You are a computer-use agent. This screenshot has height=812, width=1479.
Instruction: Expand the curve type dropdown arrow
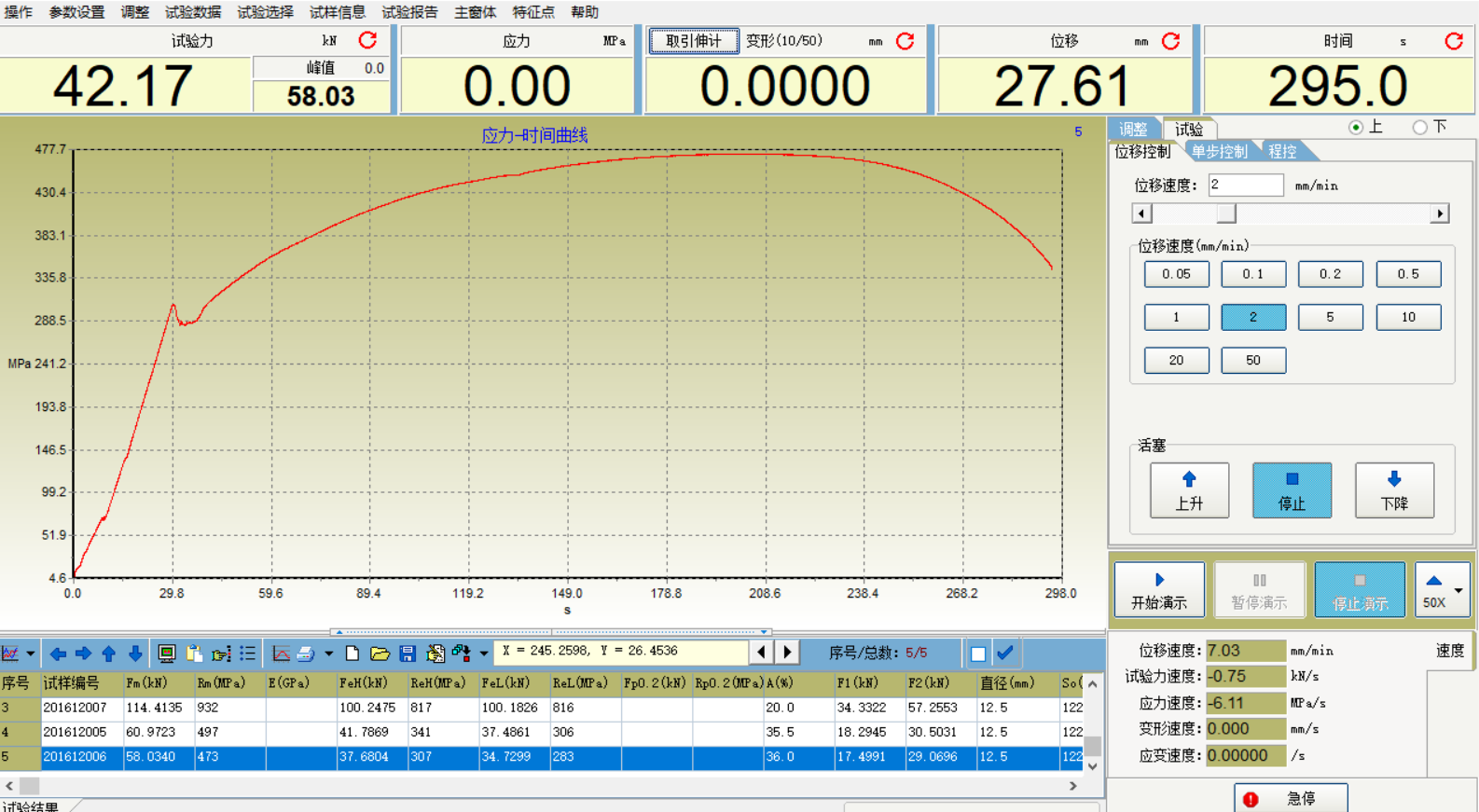31,654
